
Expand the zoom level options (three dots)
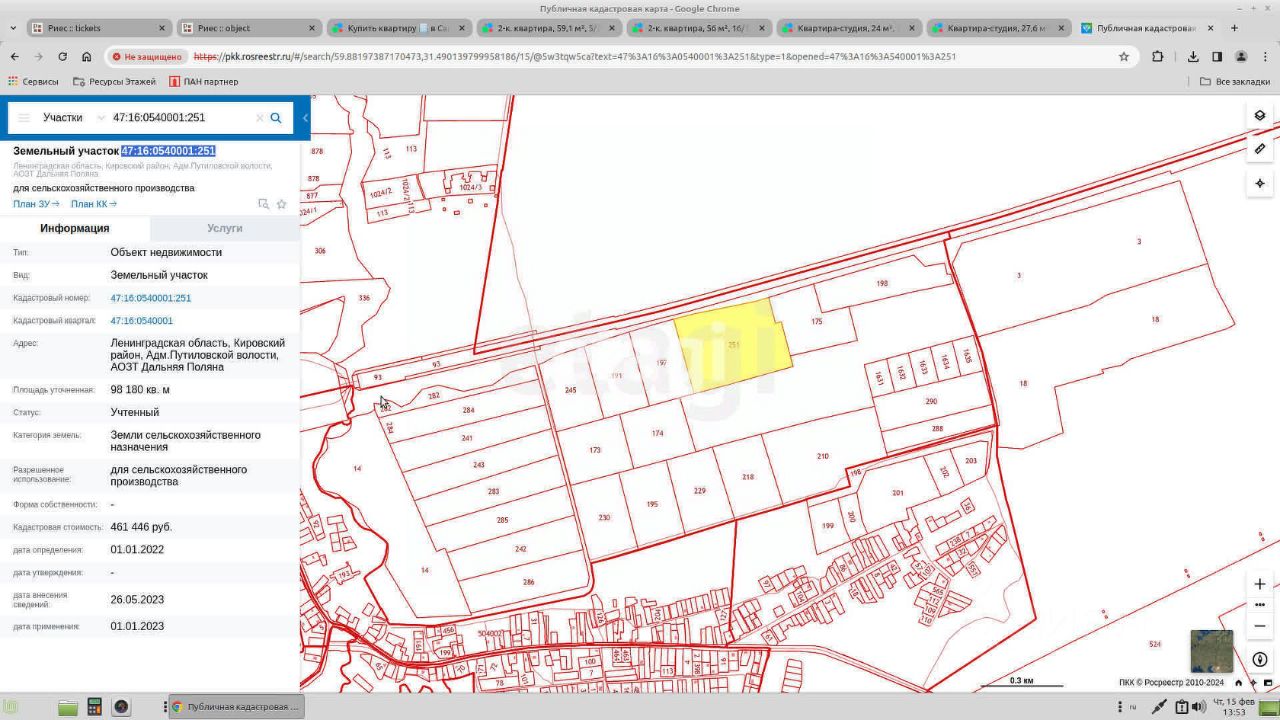[1259, 605]
